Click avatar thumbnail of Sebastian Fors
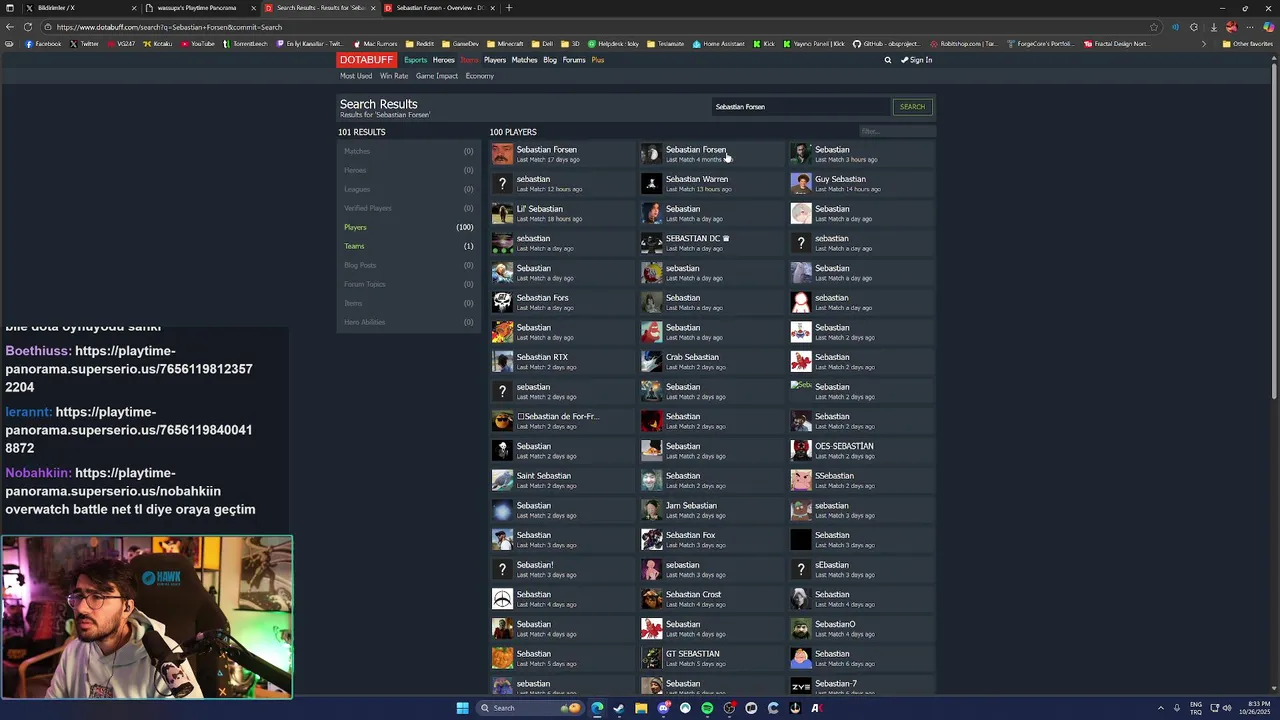This screenshot has height=720, width=1280. coord(502,302)
